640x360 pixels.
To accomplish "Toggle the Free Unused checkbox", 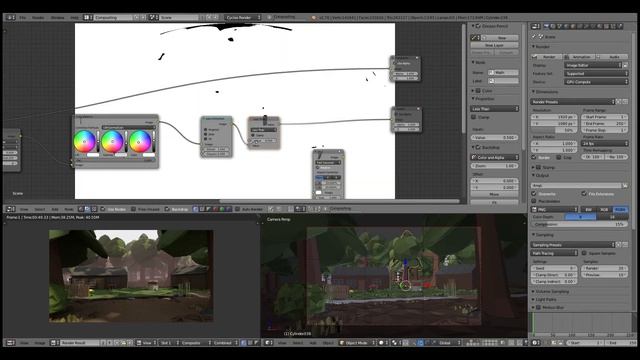I will [133, 209].
